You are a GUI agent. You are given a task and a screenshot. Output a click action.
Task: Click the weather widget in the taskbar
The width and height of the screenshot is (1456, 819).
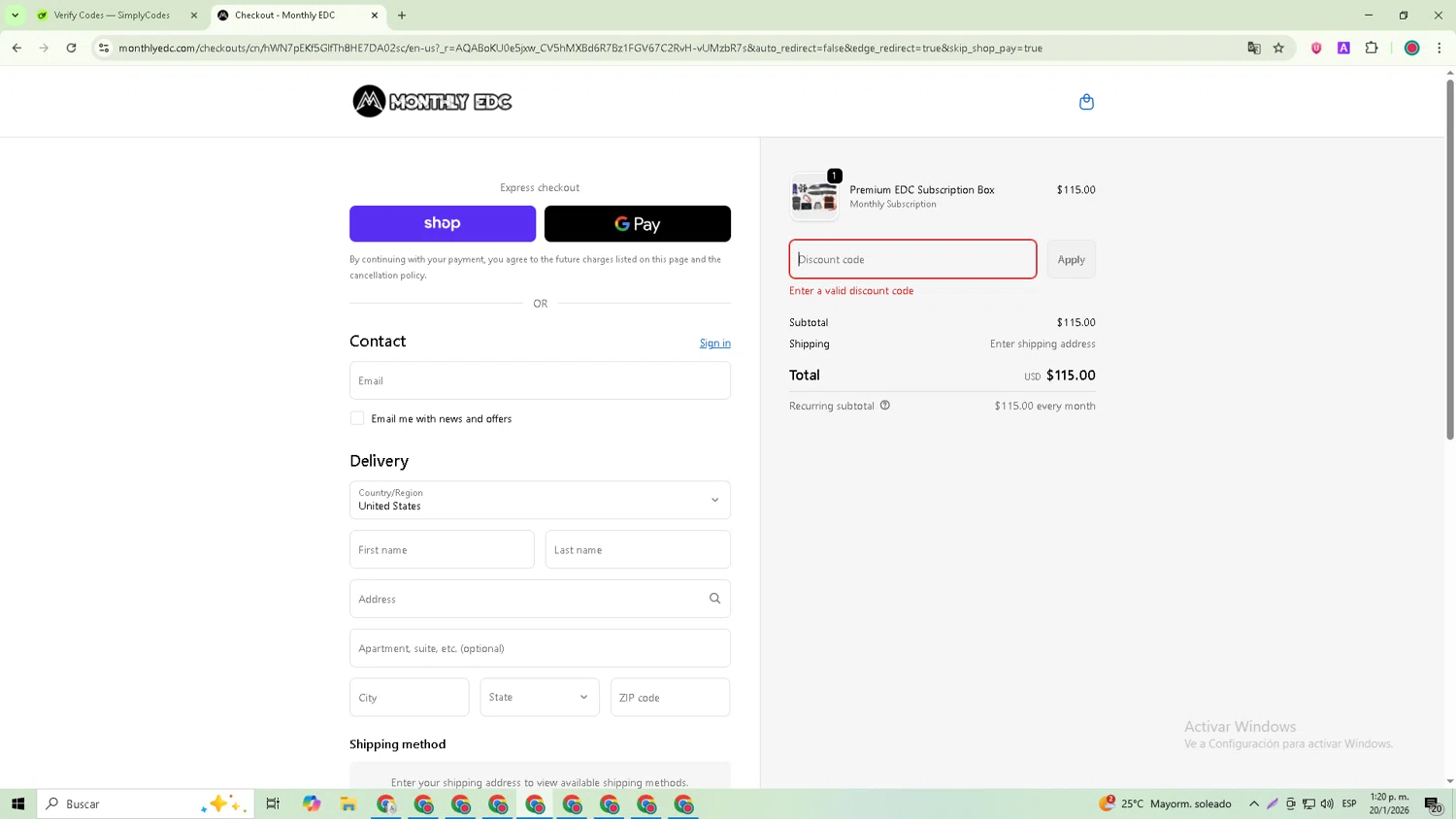click(1165, 803)
